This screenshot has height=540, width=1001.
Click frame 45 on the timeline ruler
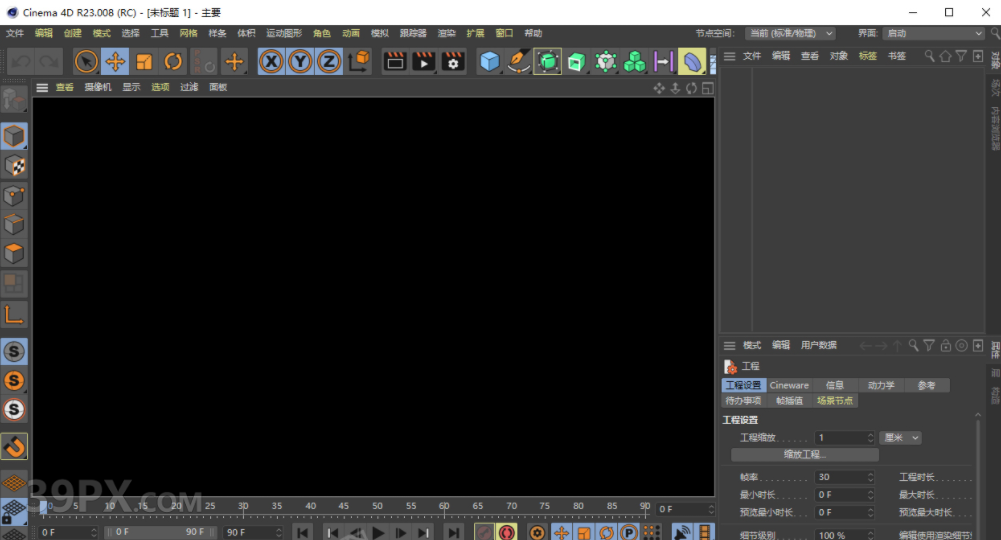pos(344,507)
